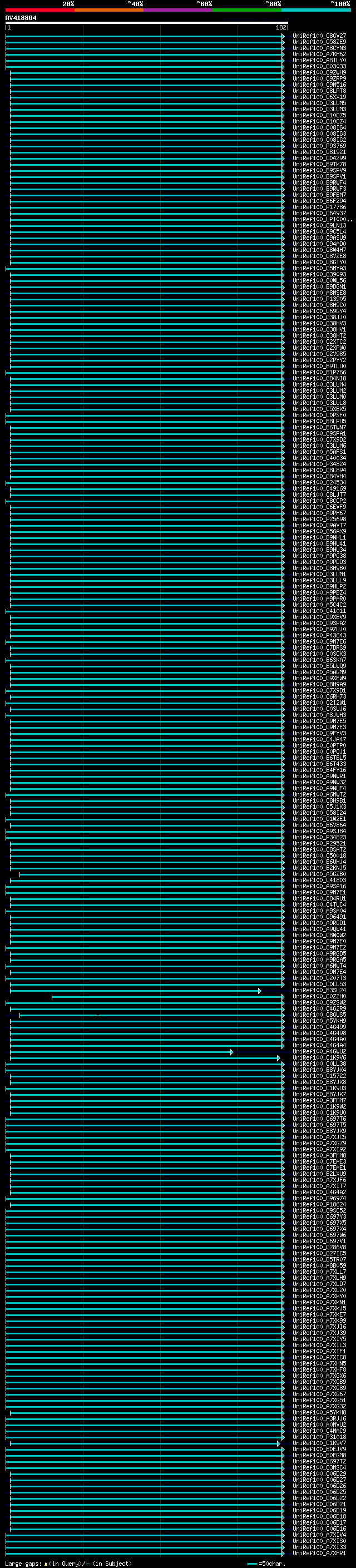Select hit label UniRef100_Q3LUM5
Screen dimensions: 356x1568
point(319,103)
